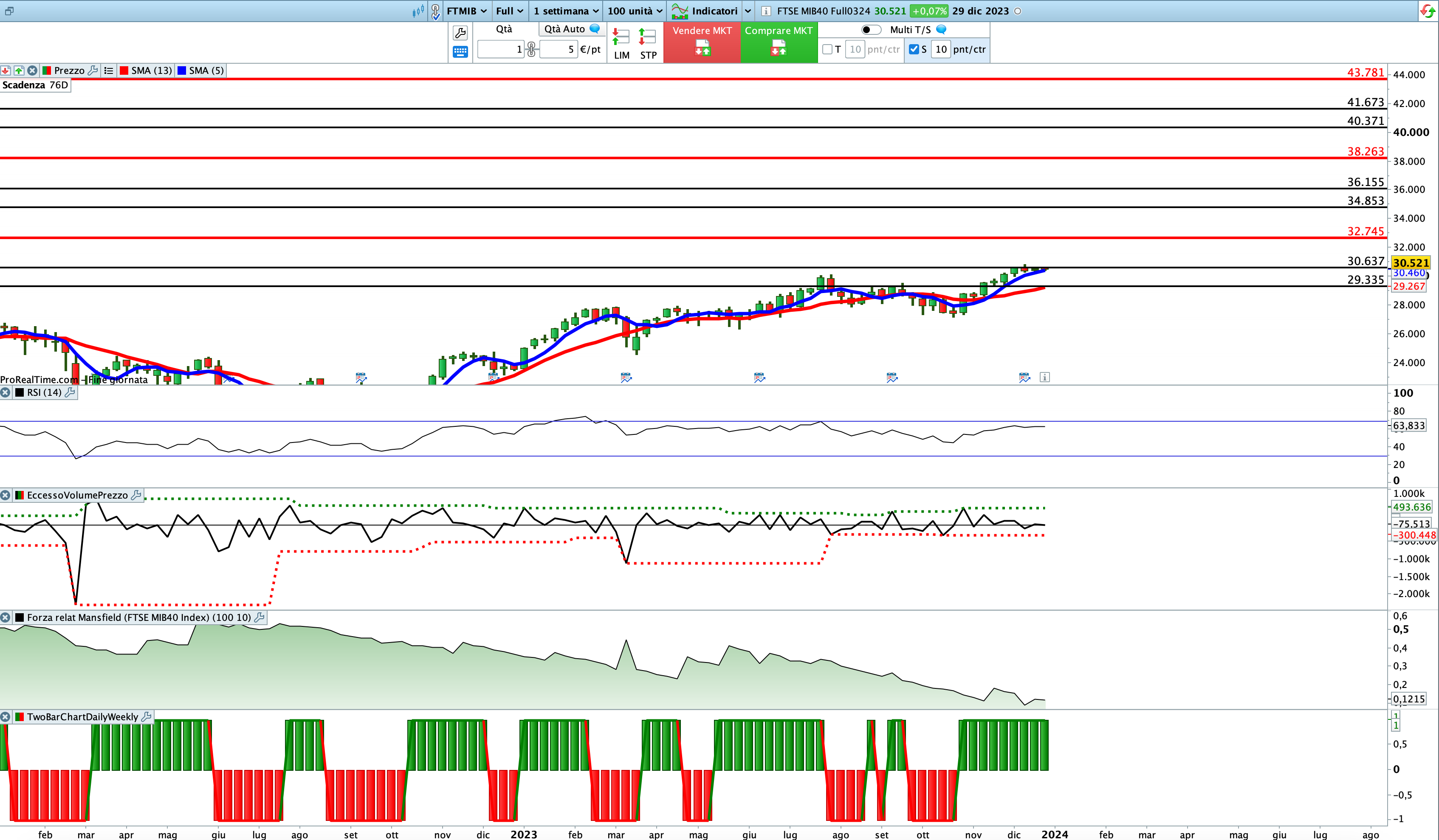This screenshot has width=1439, height=840.
Task: Click the blue keyboard shortcuts icon
Action: (x=460, y=52)
